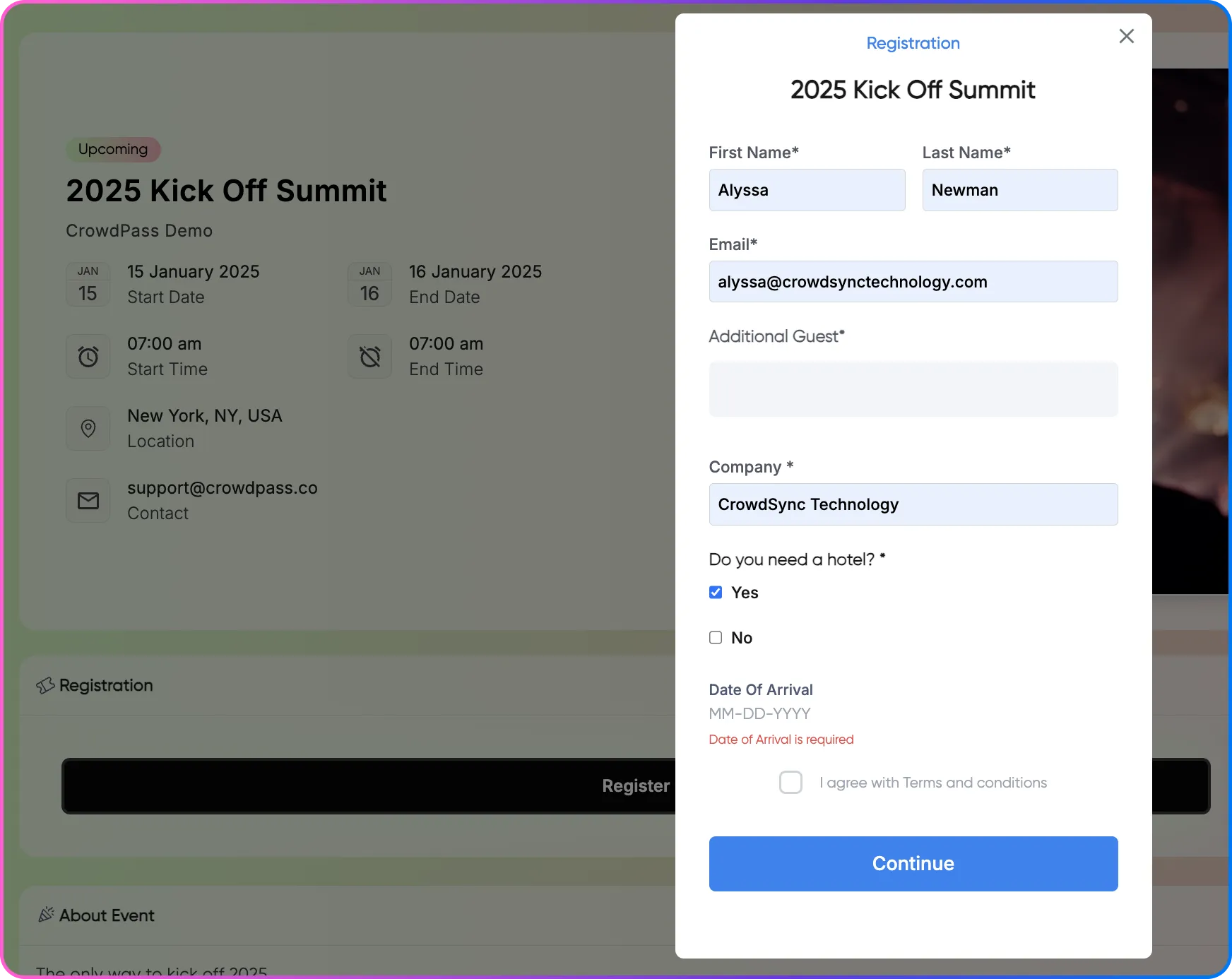Viewport: 1232px width, 979px height.
Task: Select the end time alarm-off icon
Action: tap(369, 356)
